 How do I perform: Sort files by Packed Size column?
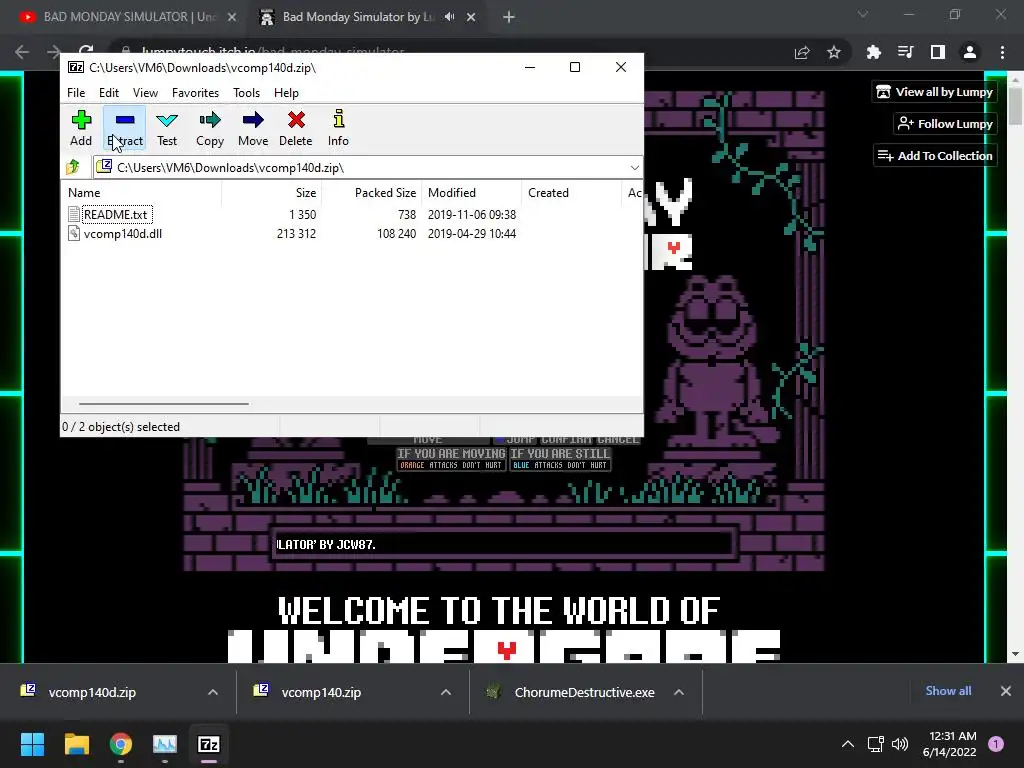371,193
